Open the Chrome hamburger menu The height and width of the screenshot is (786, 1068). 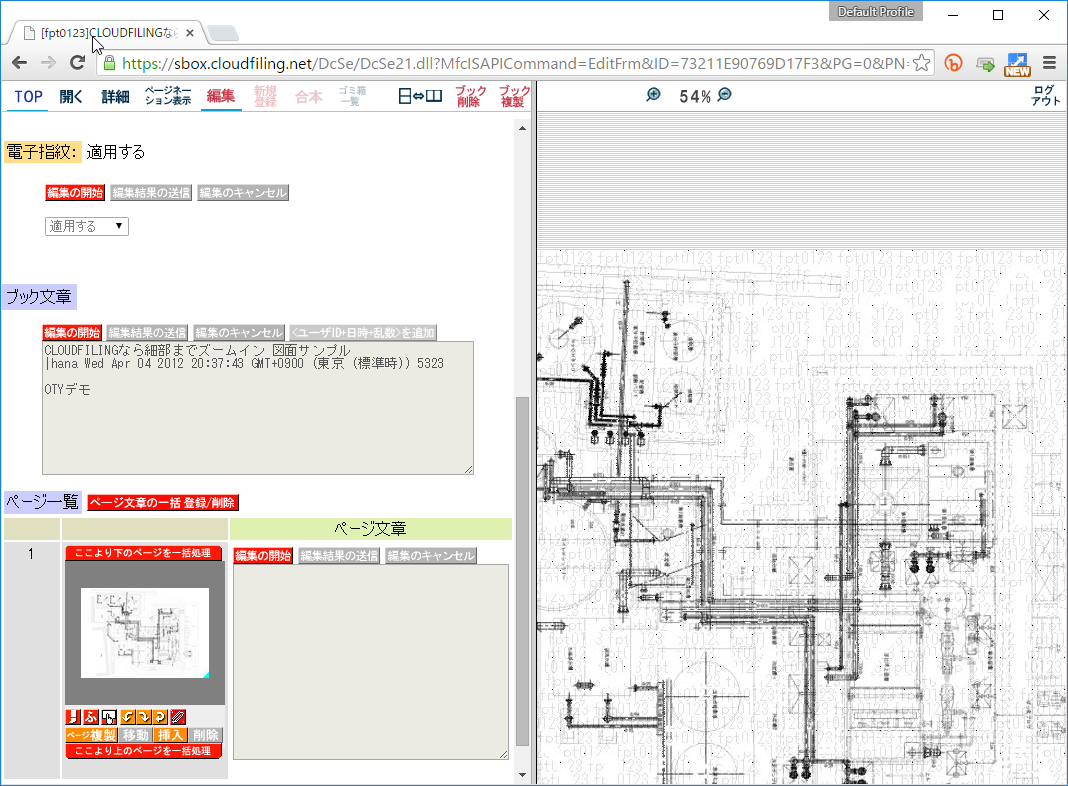(1049, 63)
